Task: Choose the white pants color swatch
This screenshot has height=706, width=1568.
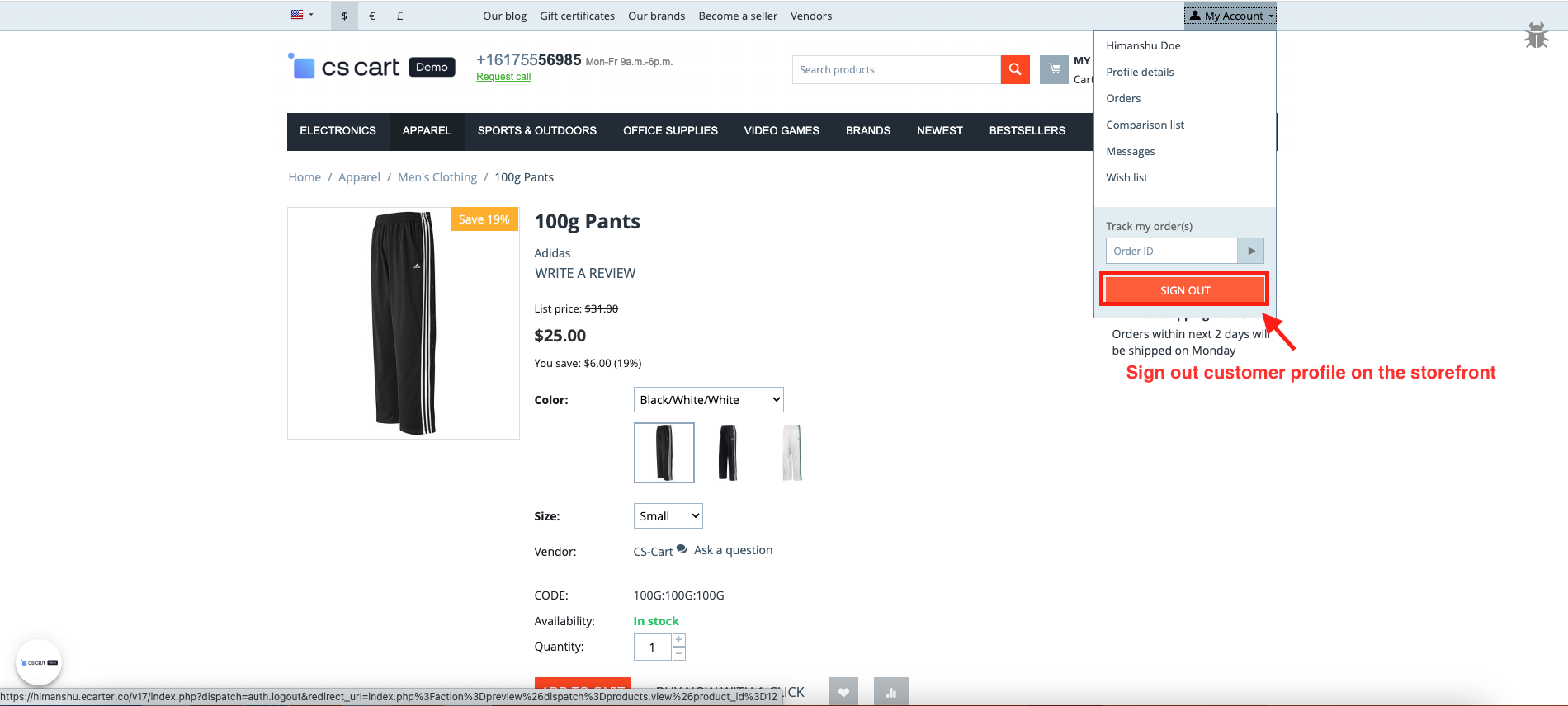Action: coord(791,453)
